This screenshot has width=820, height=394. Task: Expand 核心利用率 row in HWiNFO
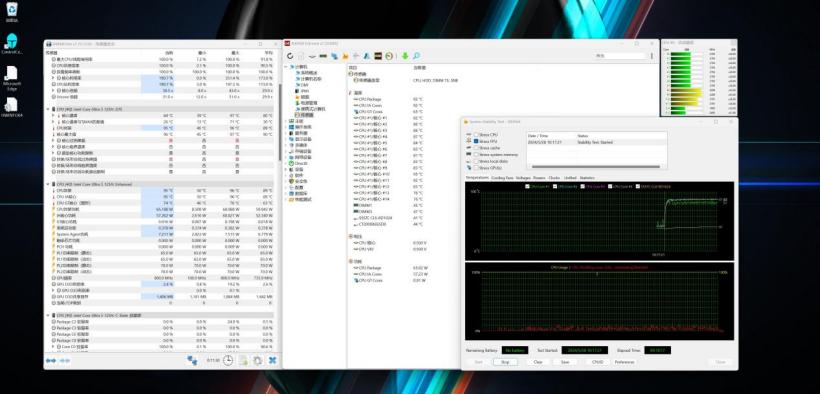53,77
